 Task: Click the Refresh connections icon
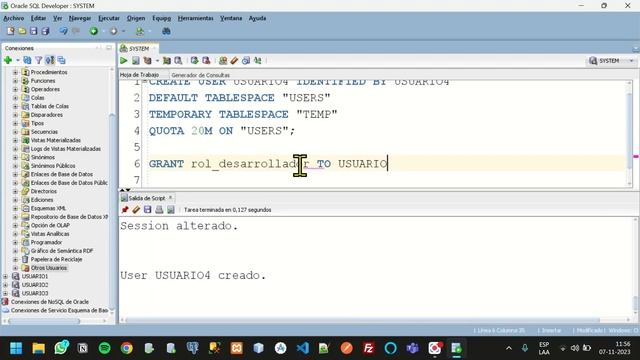(27, 60)
